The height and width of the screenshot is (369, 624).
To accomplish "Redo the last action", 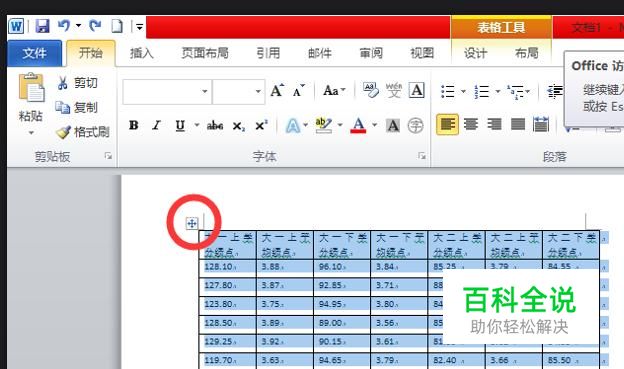I will (95, 26).
